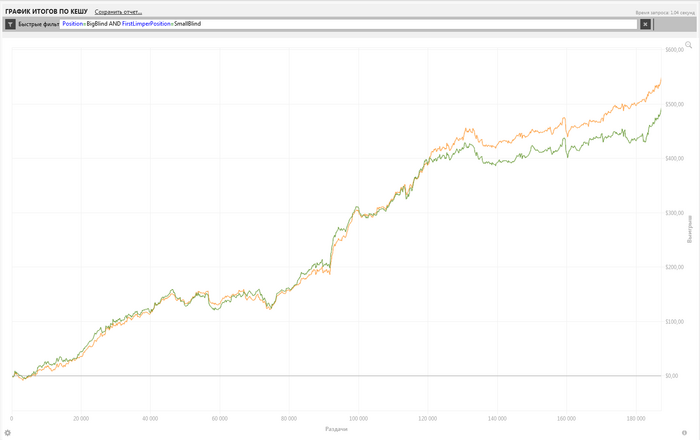Image resolution: width=700 pixels, height=440 pixels.
Task: Click the $500,00 axis label
Action: click(x=674, y=104)
